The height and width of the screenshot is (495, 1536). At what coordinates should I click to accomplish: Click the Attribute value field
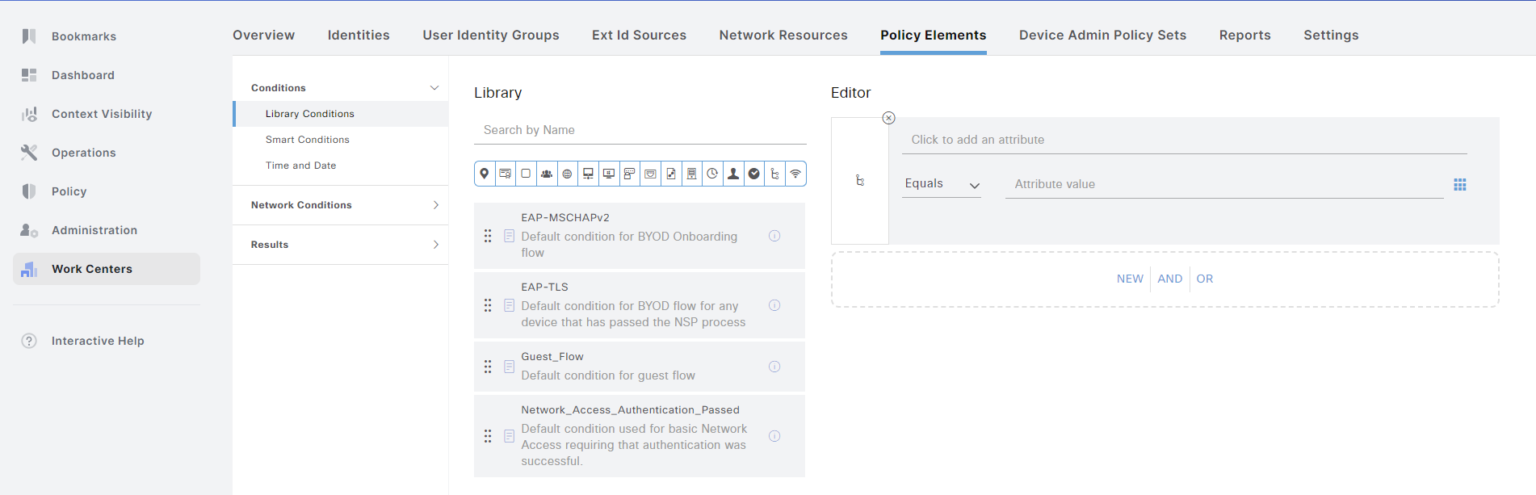tap(1224, 184)
